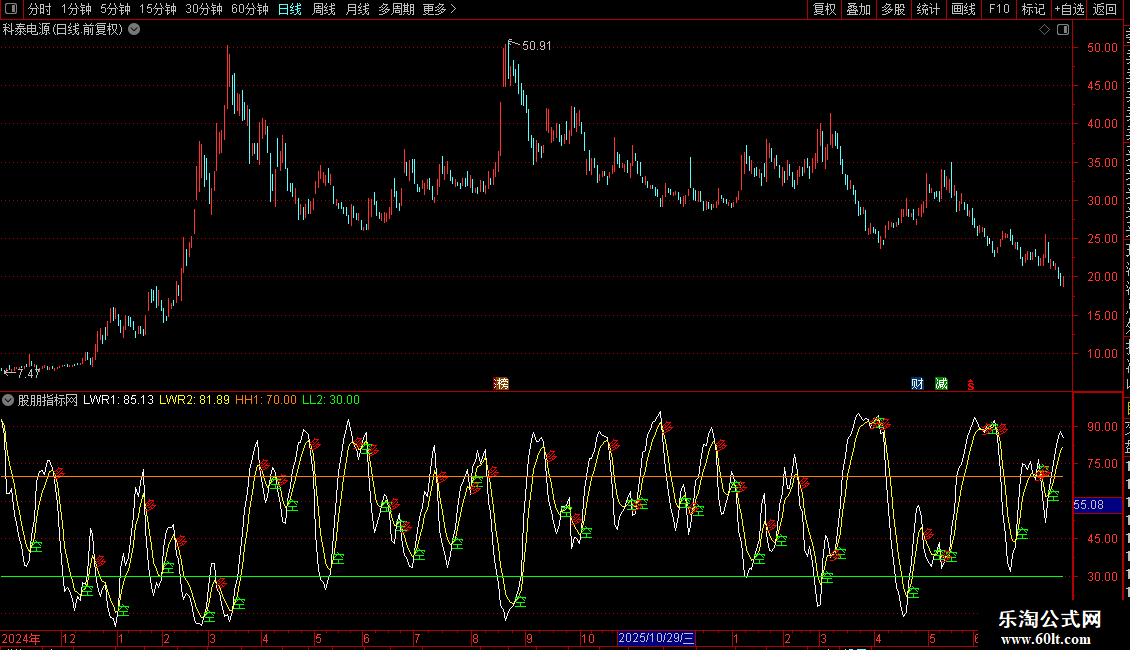This screenshot has height=650, width=1130.
Task: Open the F10 company info
Action: coord(999,9)
